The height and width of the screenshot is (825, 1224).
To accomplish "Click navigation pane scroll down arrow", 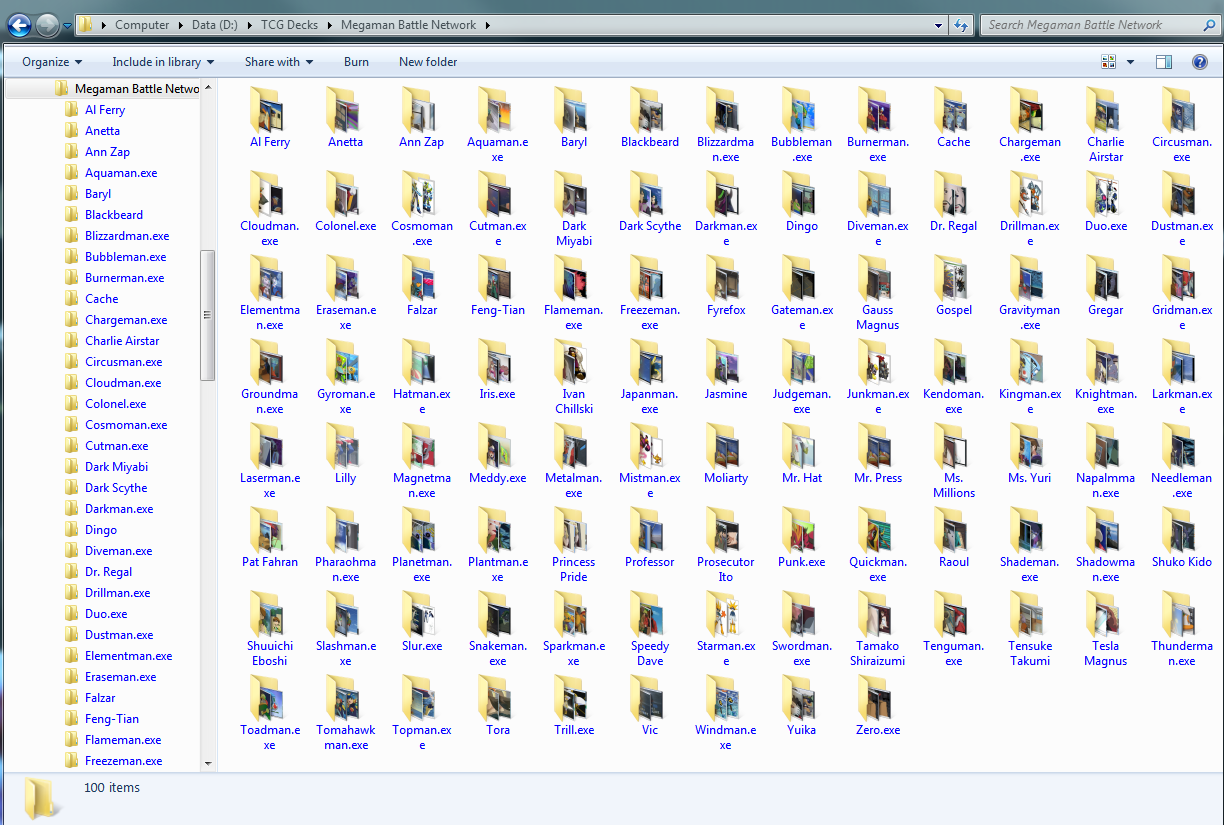I will (208, 764).
